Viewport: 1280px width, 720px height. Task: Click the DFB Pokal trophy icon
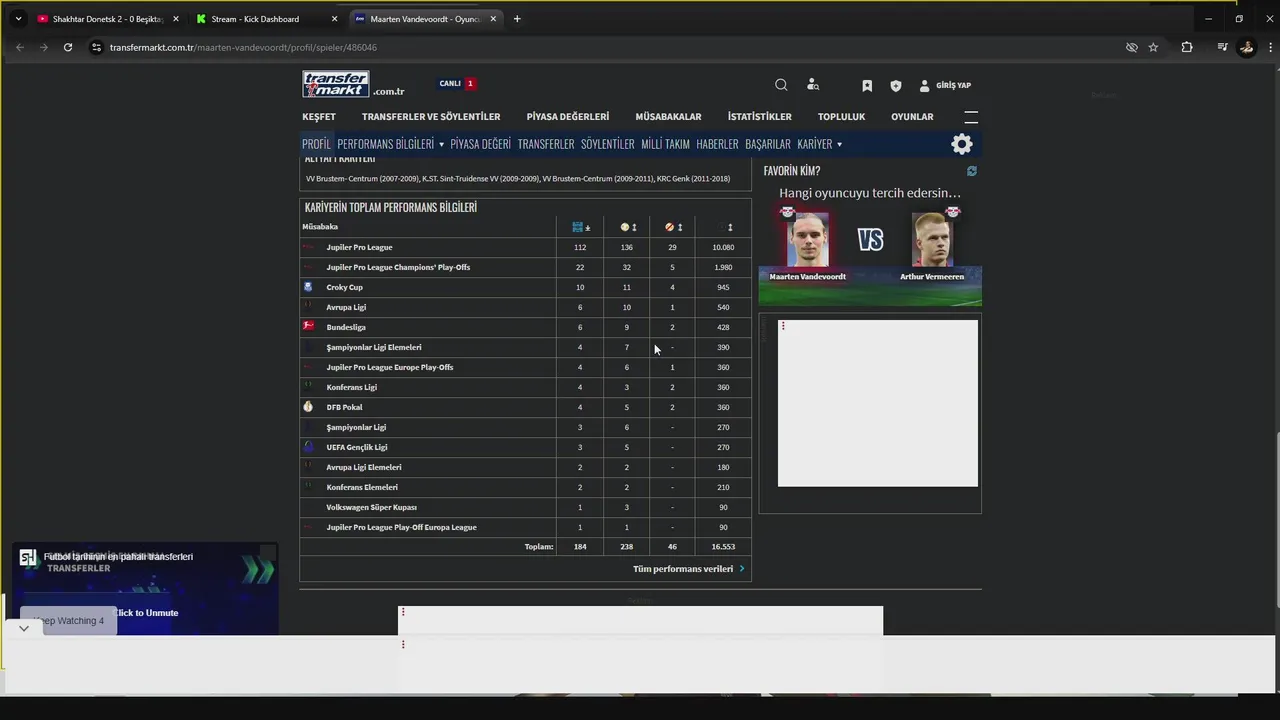[308, 407]
